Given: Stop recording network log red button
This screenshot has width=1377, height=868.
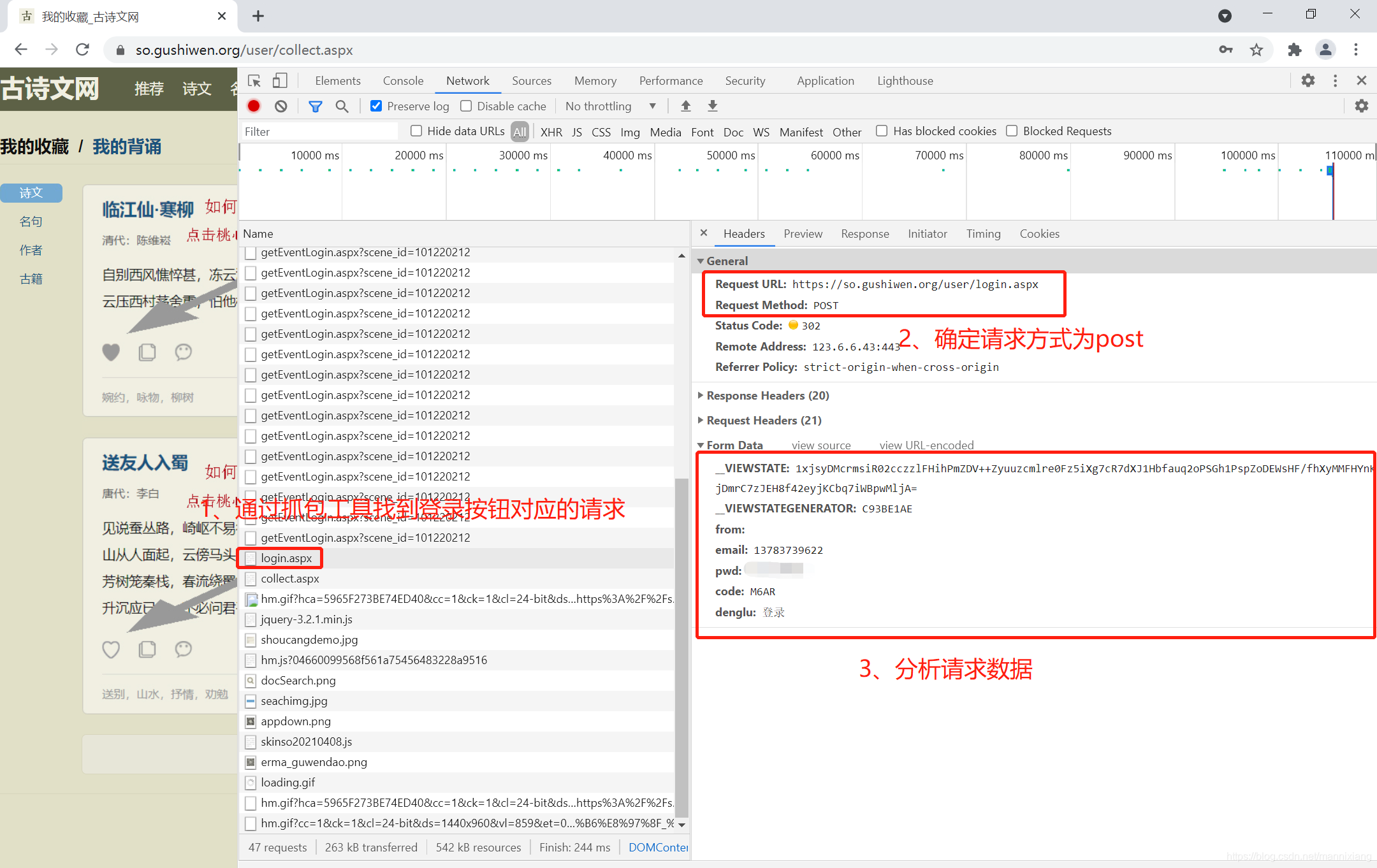Looking at the screenshot, I should (x=254, y=106).
